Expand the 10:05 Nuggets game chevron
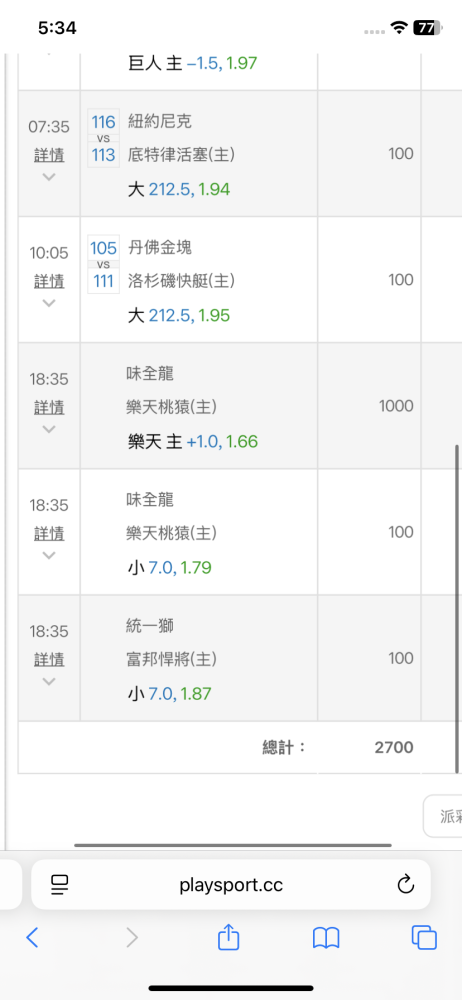Screen dimensions: 462x1000 pyautogui.click(x=49, y=303)
